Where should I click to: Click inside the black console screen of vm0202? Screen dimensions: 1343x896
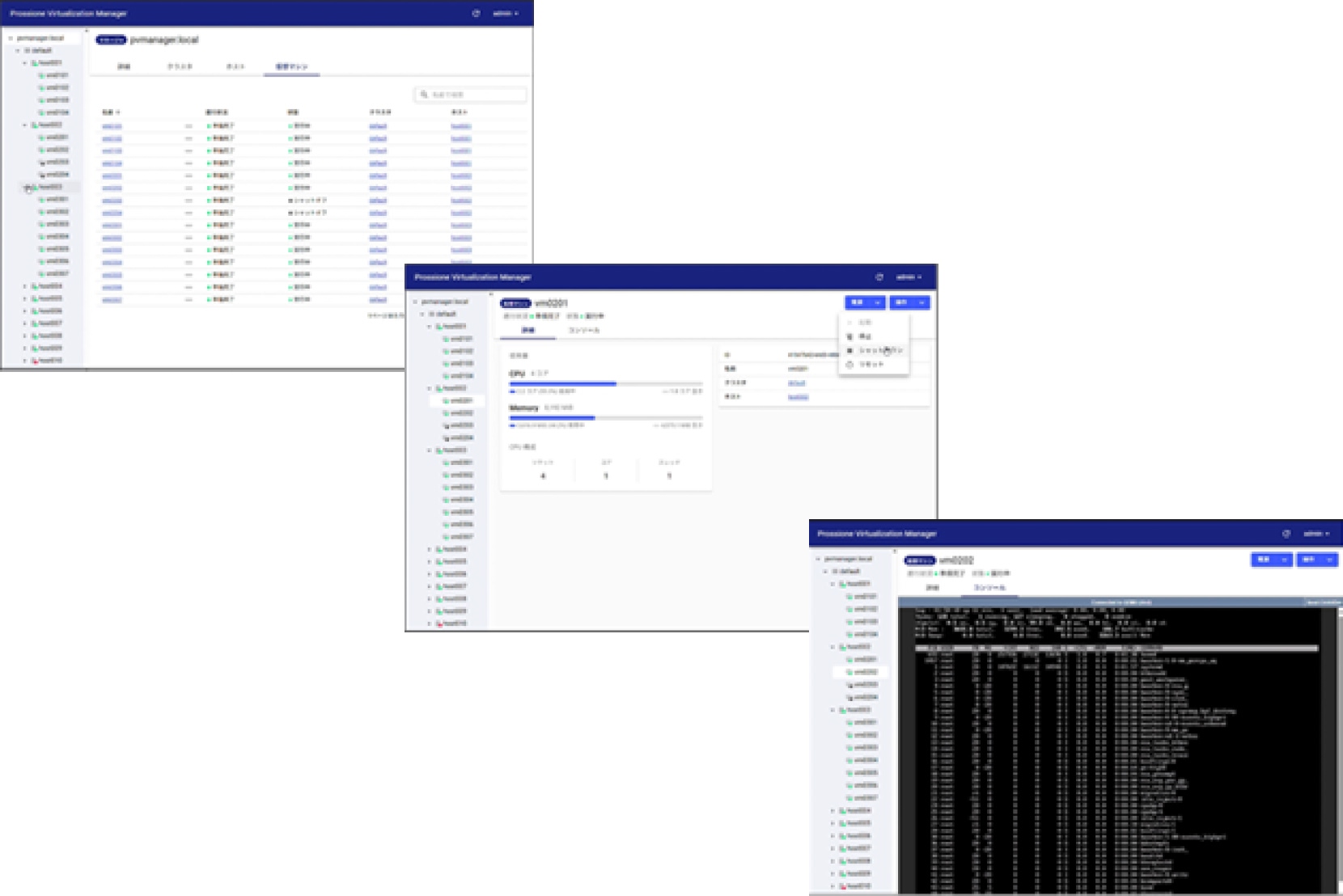(1117, 750)
